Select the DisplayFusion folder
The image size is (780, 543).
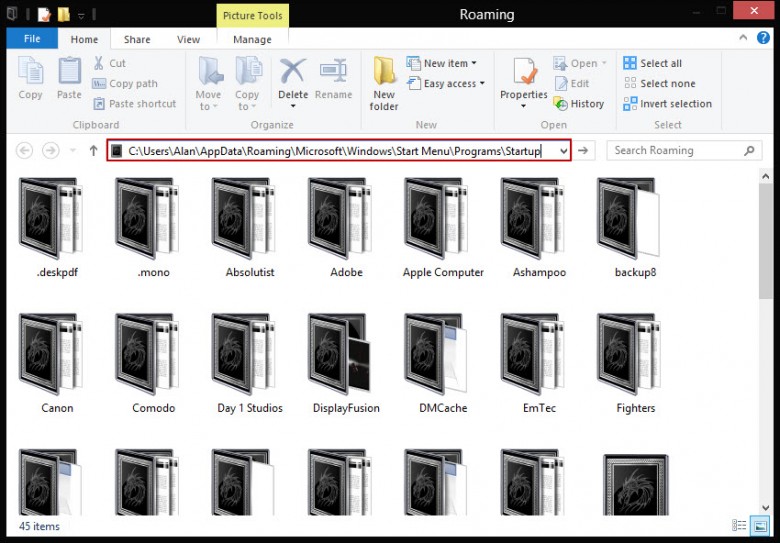[346, 363]
